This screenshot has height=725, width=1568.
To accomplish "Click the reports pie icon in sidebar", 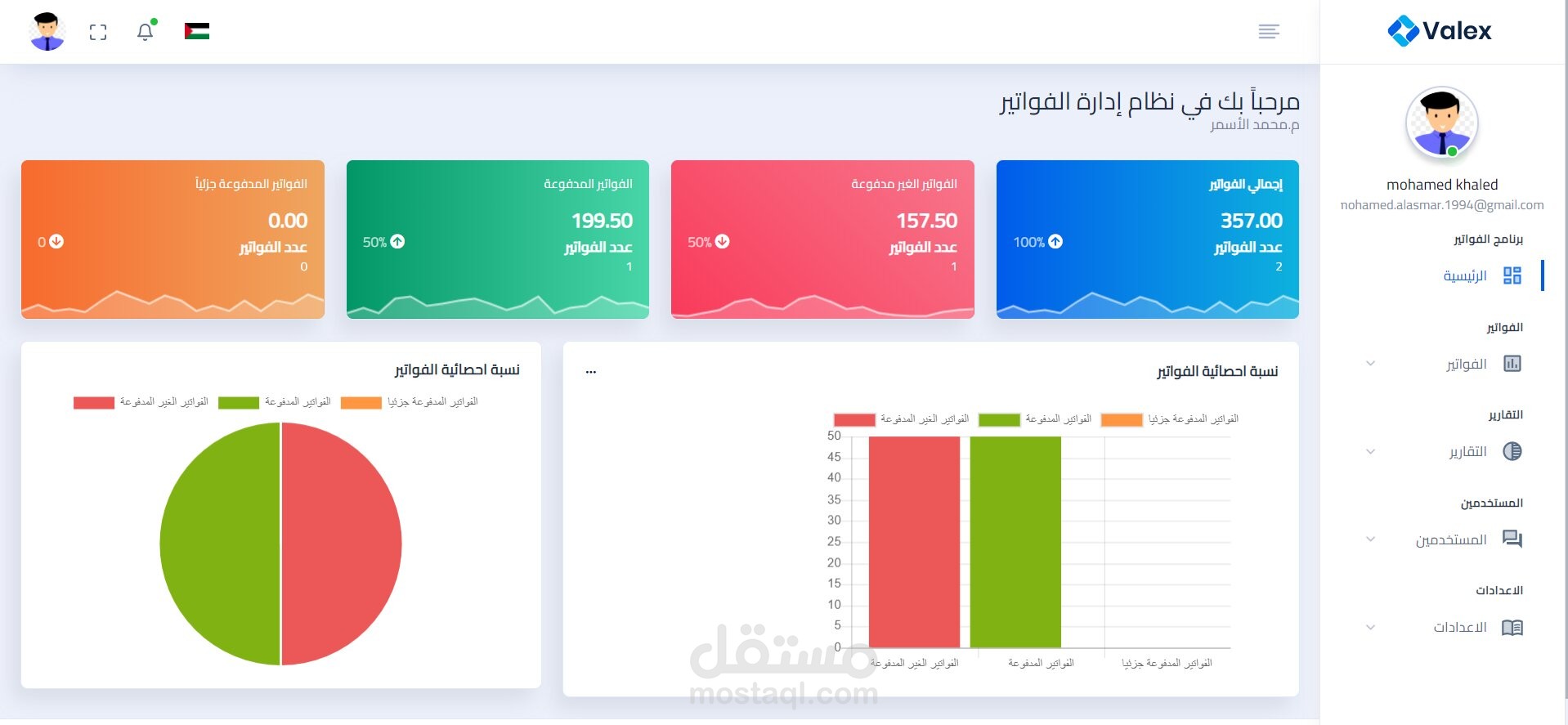I will pos(1512,451).
